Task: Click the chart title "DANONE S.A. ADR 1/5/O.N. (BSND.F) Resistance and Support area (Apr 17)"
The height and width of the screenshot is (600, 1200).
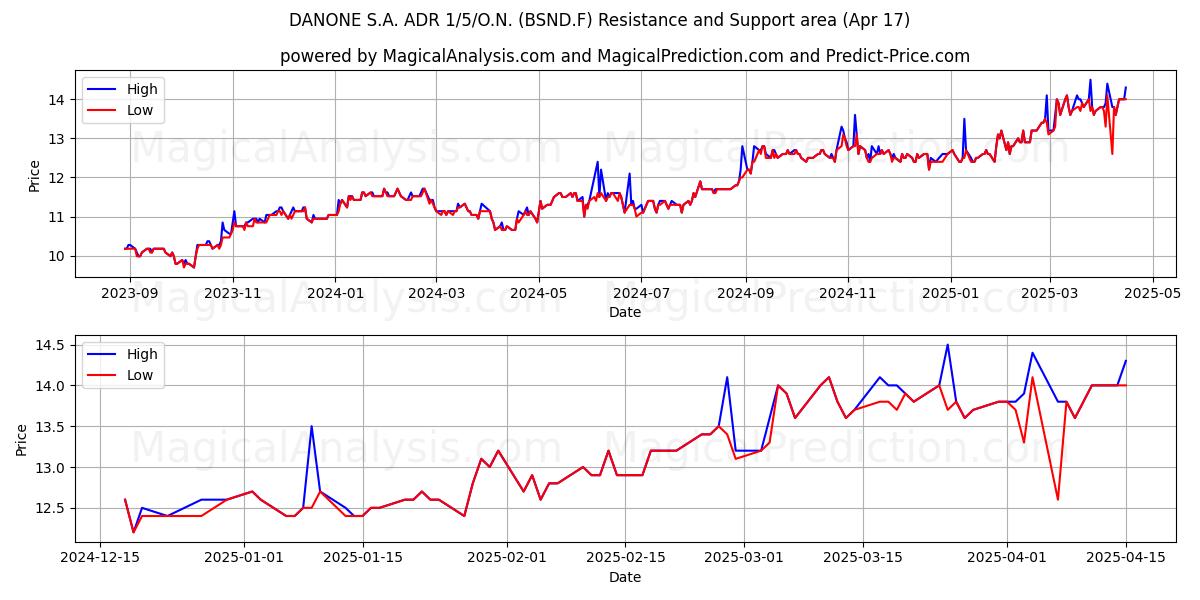Action: (599, 20)
